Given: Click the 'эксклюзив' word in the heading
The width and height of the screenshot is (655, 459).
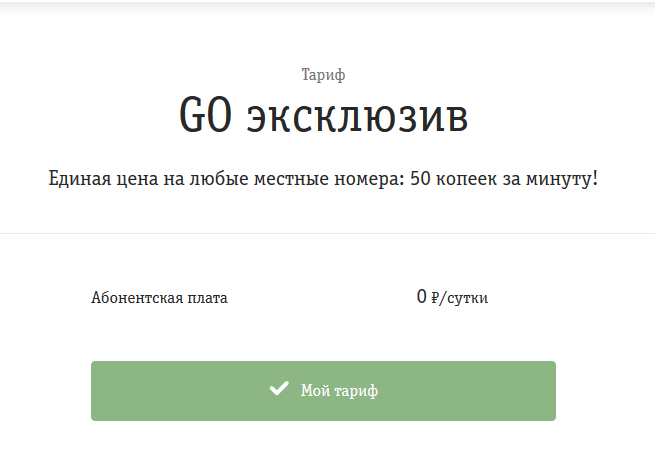Looking at the screenshot, I should coord(358,117).
